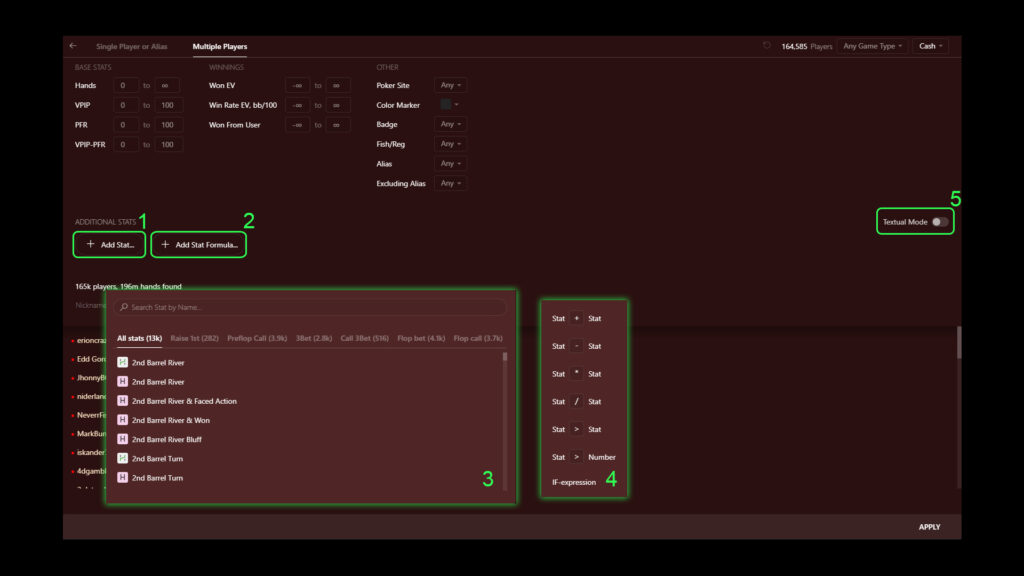Click the VPIP minimum field

pyautogui.click(x=125, y=105)
